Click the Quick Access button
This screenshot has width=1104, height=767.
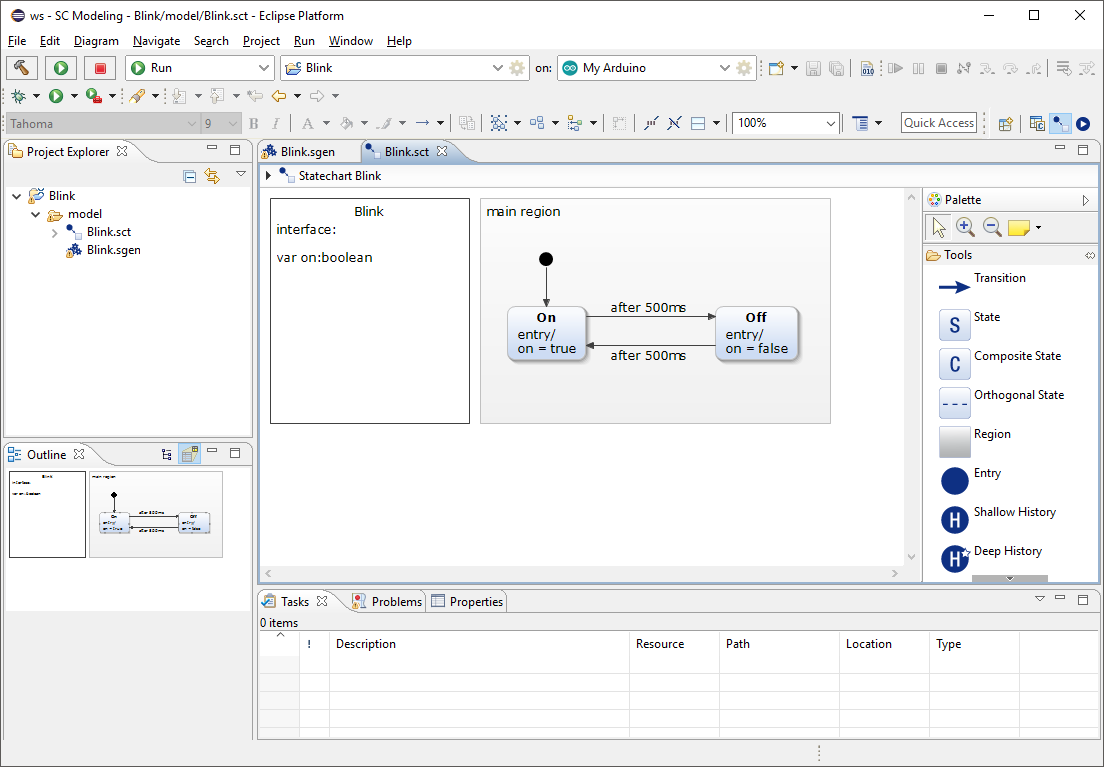pyautogui.click(x=938, y=122)
